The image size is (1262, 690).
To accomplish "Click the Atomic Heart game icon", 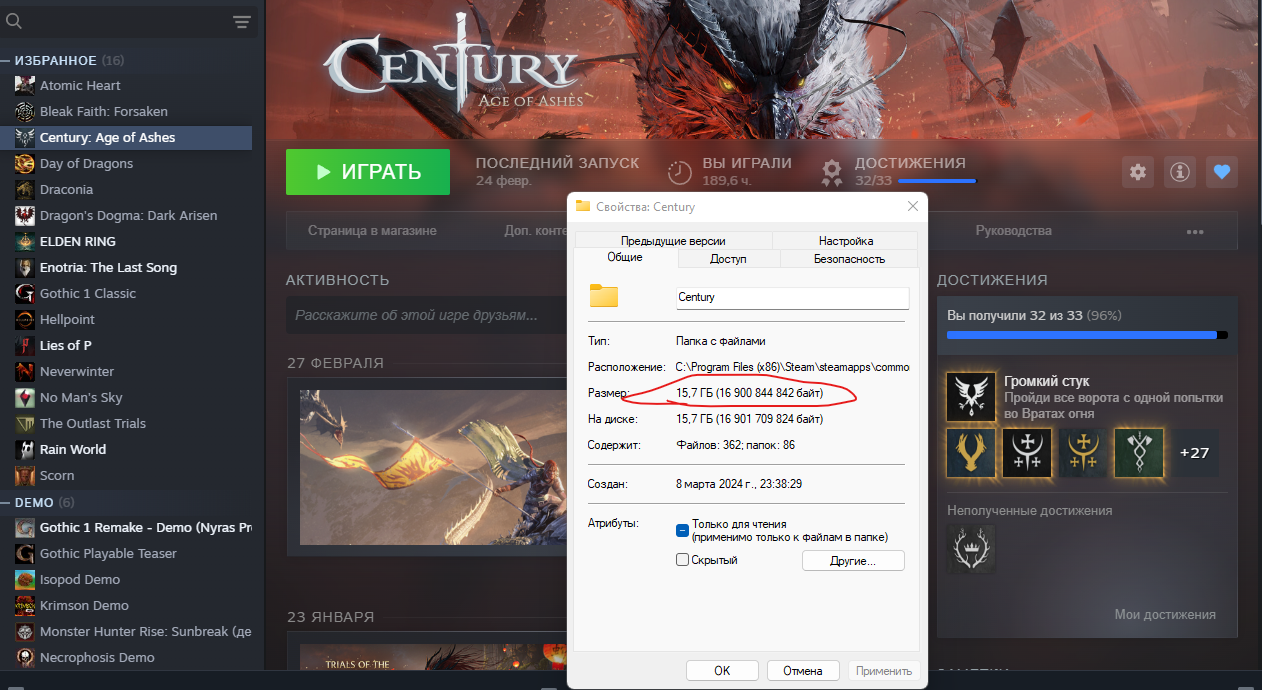I will (x=25, y=85).
